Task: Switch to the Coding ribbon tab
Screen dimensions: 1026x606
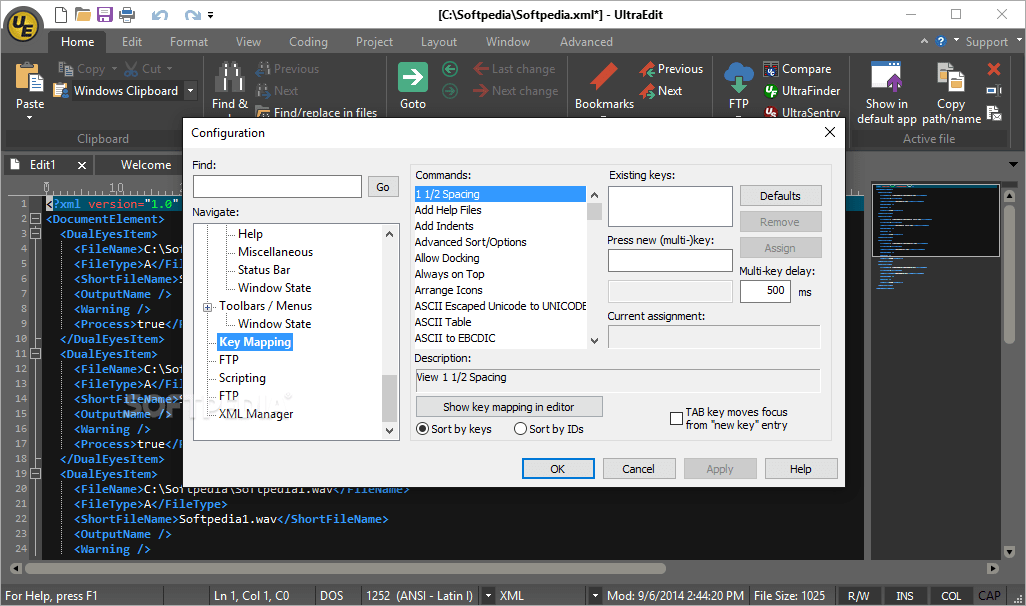Action: [308, 41]
